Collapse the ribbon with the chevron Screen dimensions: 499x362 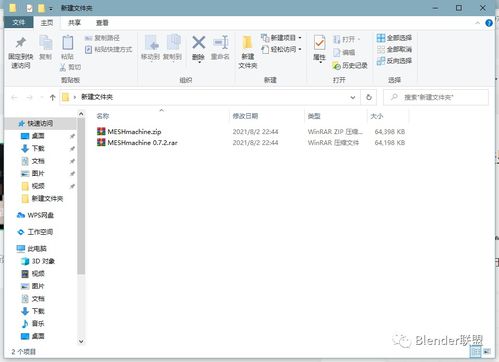[478, 23]
